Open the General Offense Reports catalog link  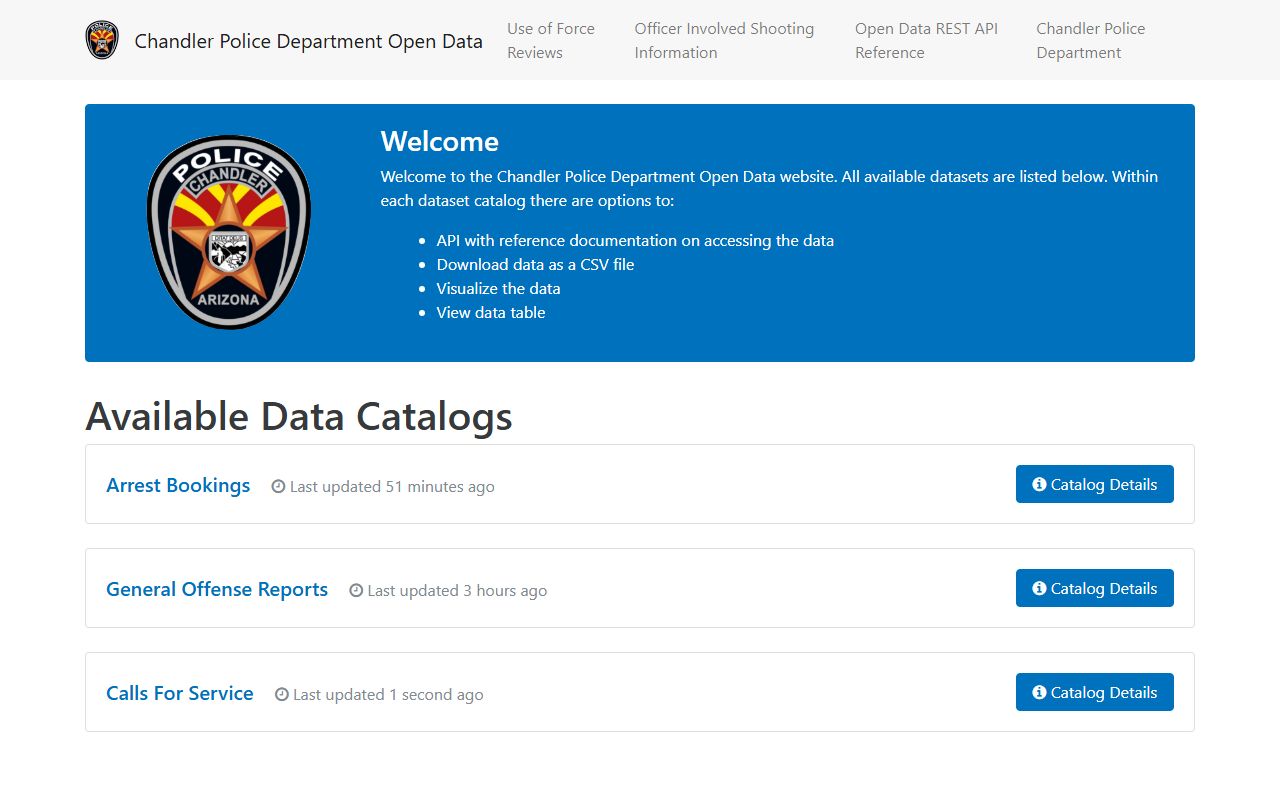[x=217, y=589]
